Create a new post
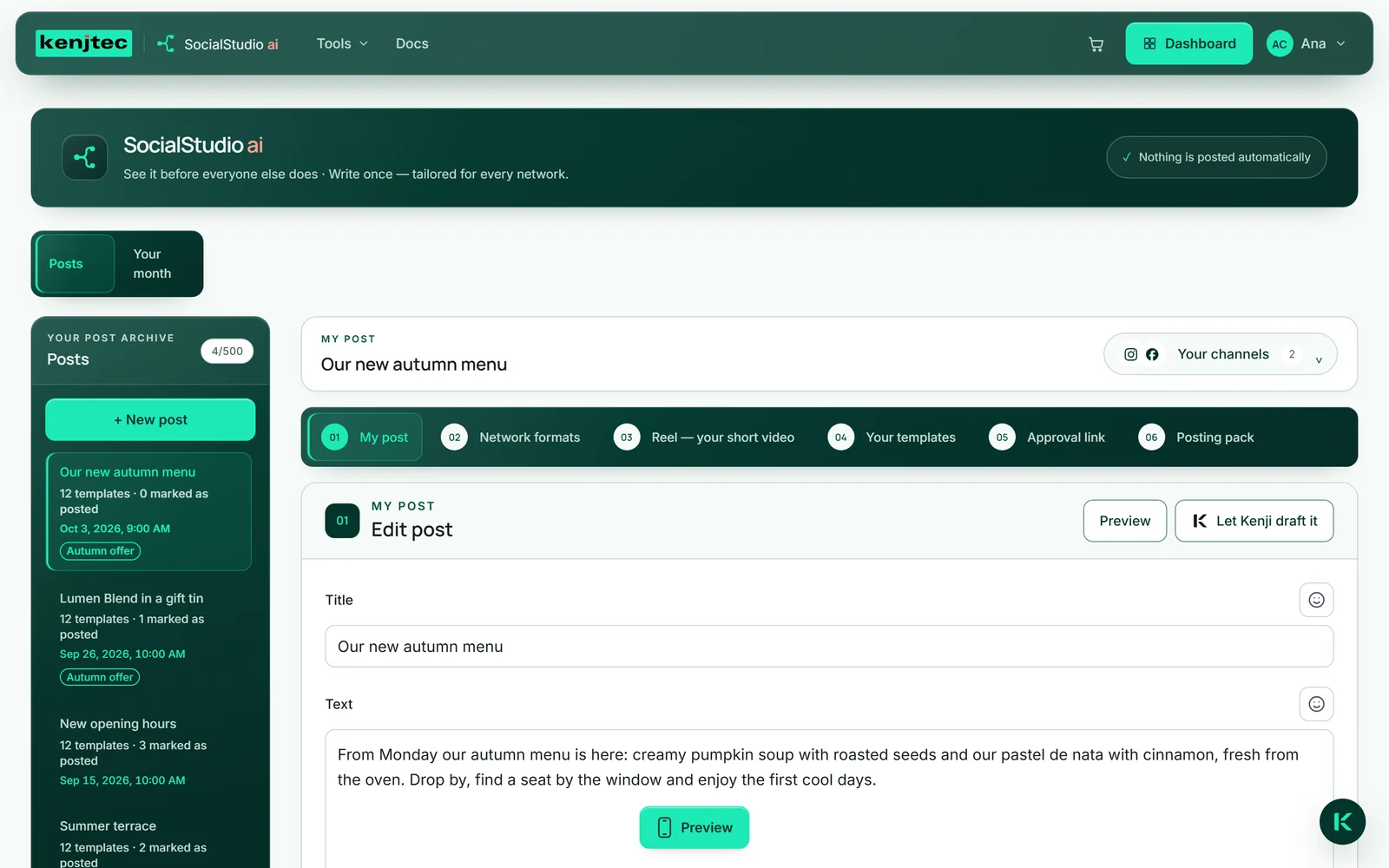The width and height of the screenshot is (1389, 868). [150, 419]
